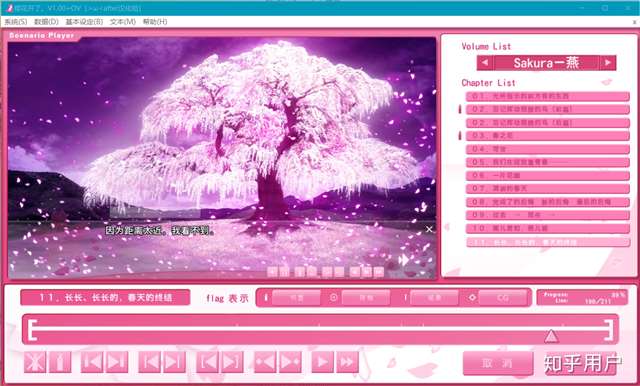Open the 系统(S) menu
The image size is (640, 386).
pos(16,22)
